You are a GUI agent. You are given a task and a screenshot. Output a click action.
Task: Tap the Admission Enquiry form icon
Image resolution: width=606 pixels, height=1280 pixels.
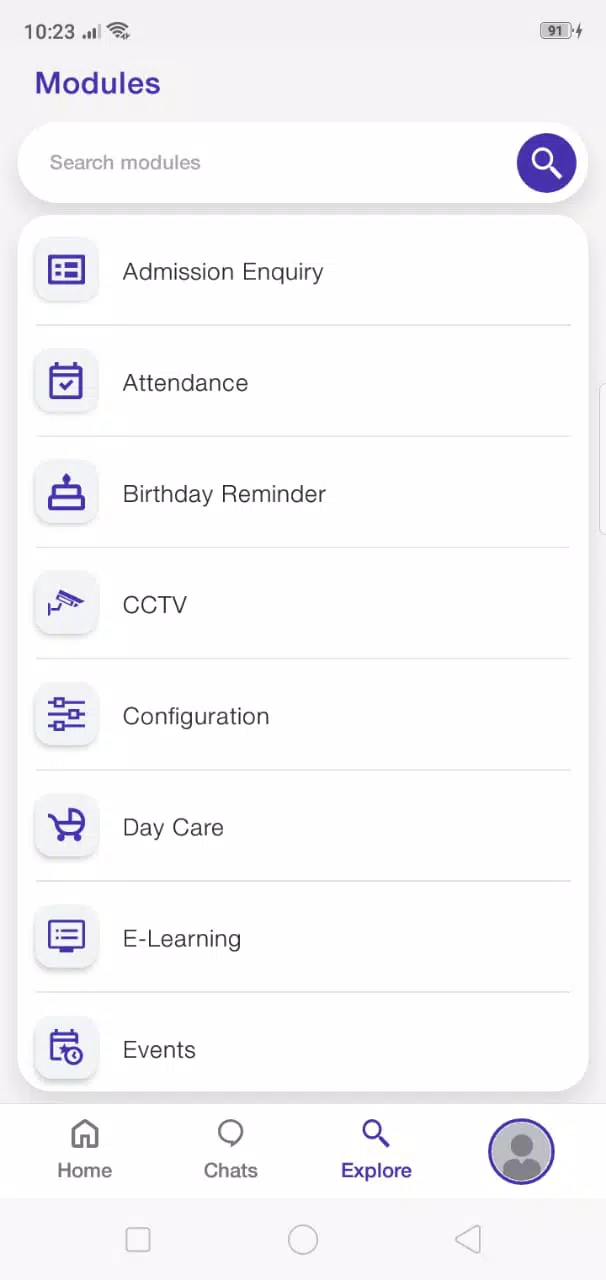click(x=67, y=270)
